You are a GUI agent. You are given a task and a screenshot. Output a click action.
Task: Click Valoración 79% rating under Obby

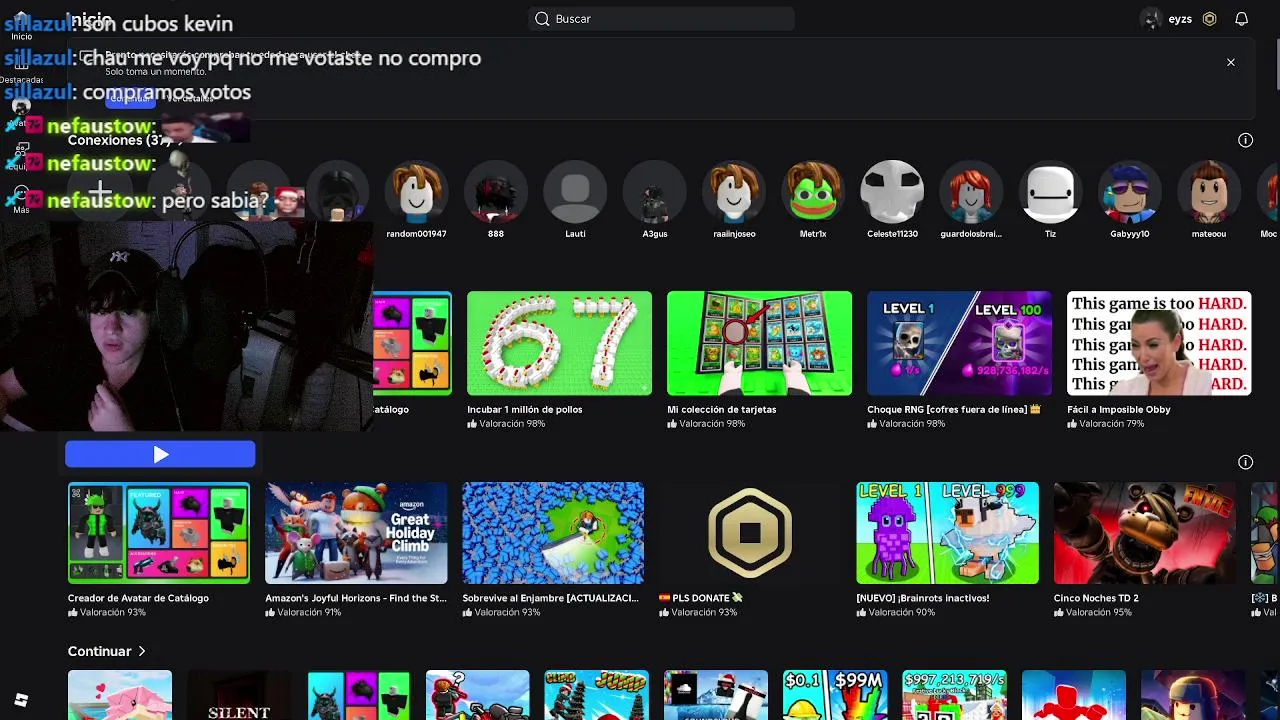(1105, 424)
